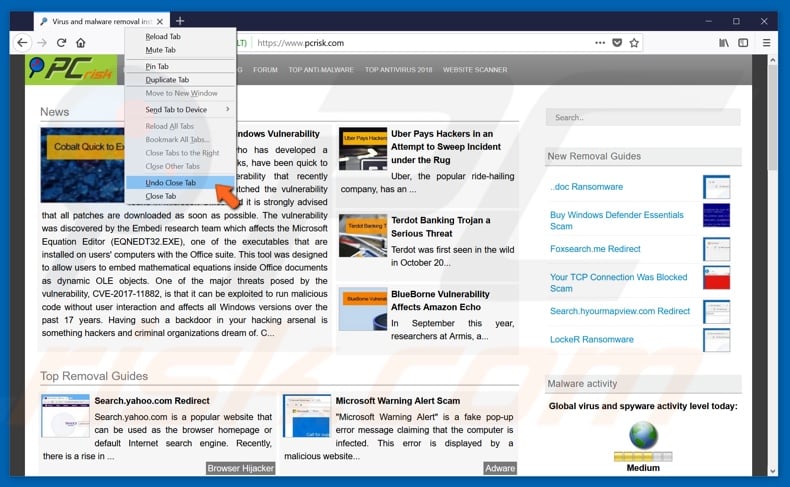Click thumbnail beside Foxsearch.me Redirect
Screen dimensions: 790x487
tap(716, 249)
